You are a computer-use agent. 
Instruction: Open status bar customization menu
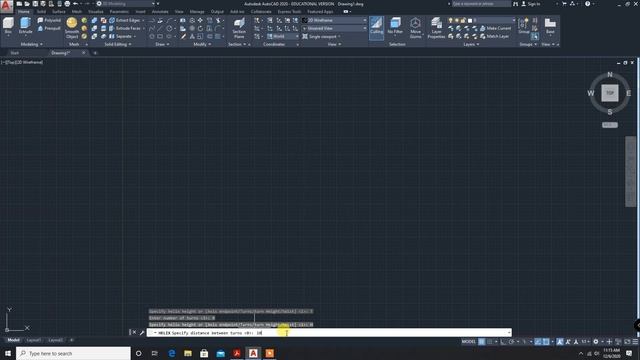635,342
